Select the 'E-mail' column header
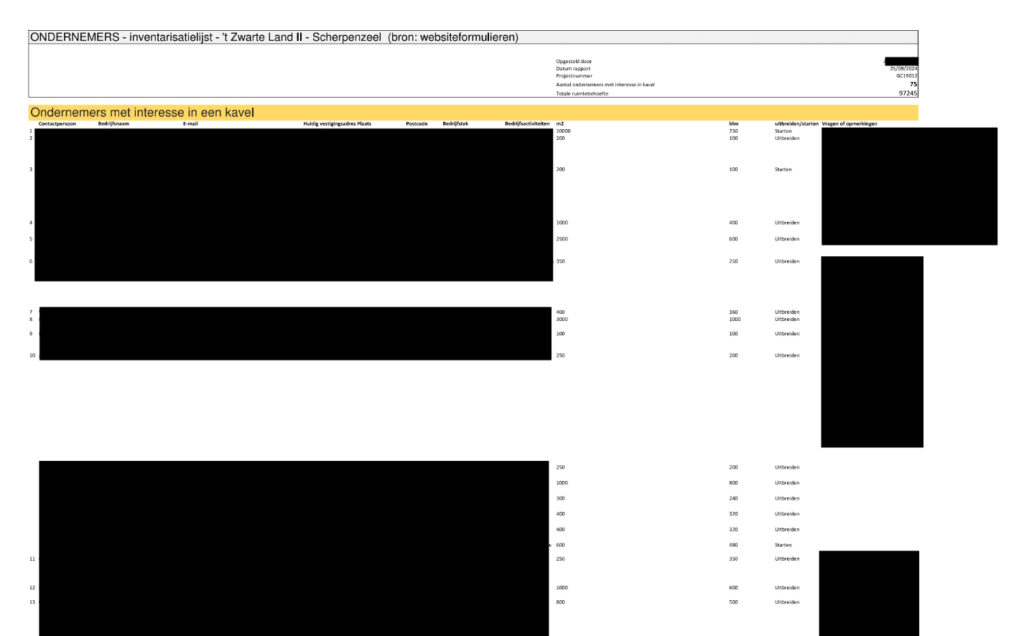 coord(190,124)
